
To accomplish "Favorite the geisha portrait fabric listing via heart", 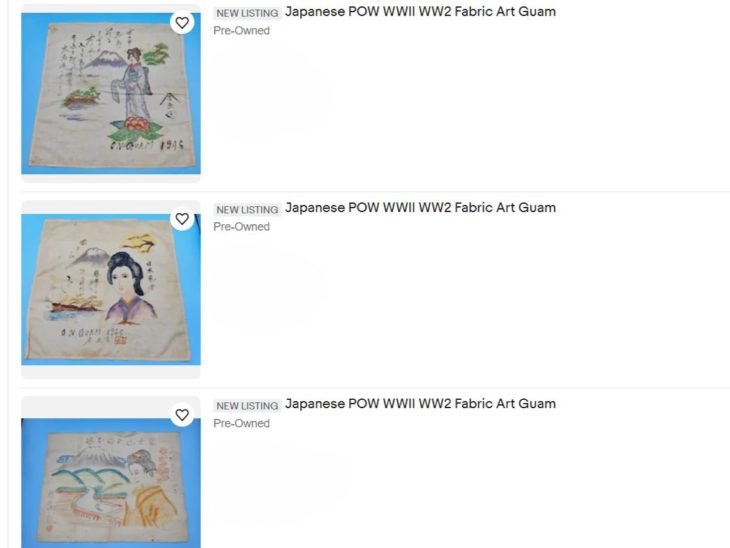I will click(x=182, y=218).
